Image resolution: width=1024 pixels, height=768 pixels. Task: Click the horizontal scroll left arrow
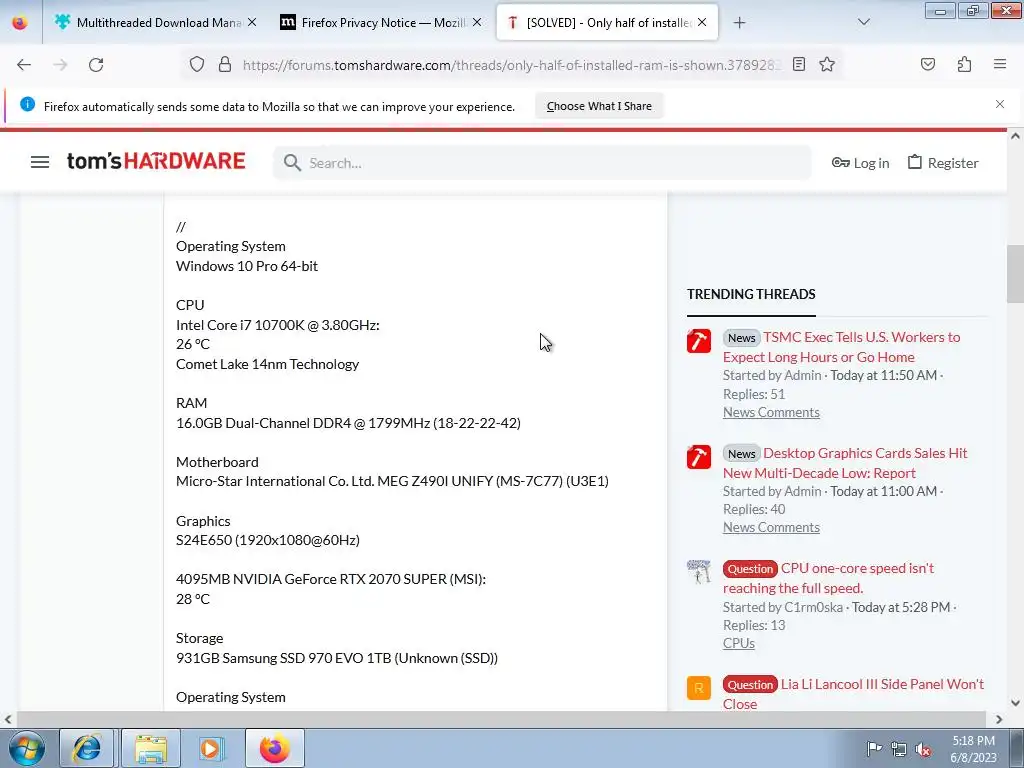8,719
